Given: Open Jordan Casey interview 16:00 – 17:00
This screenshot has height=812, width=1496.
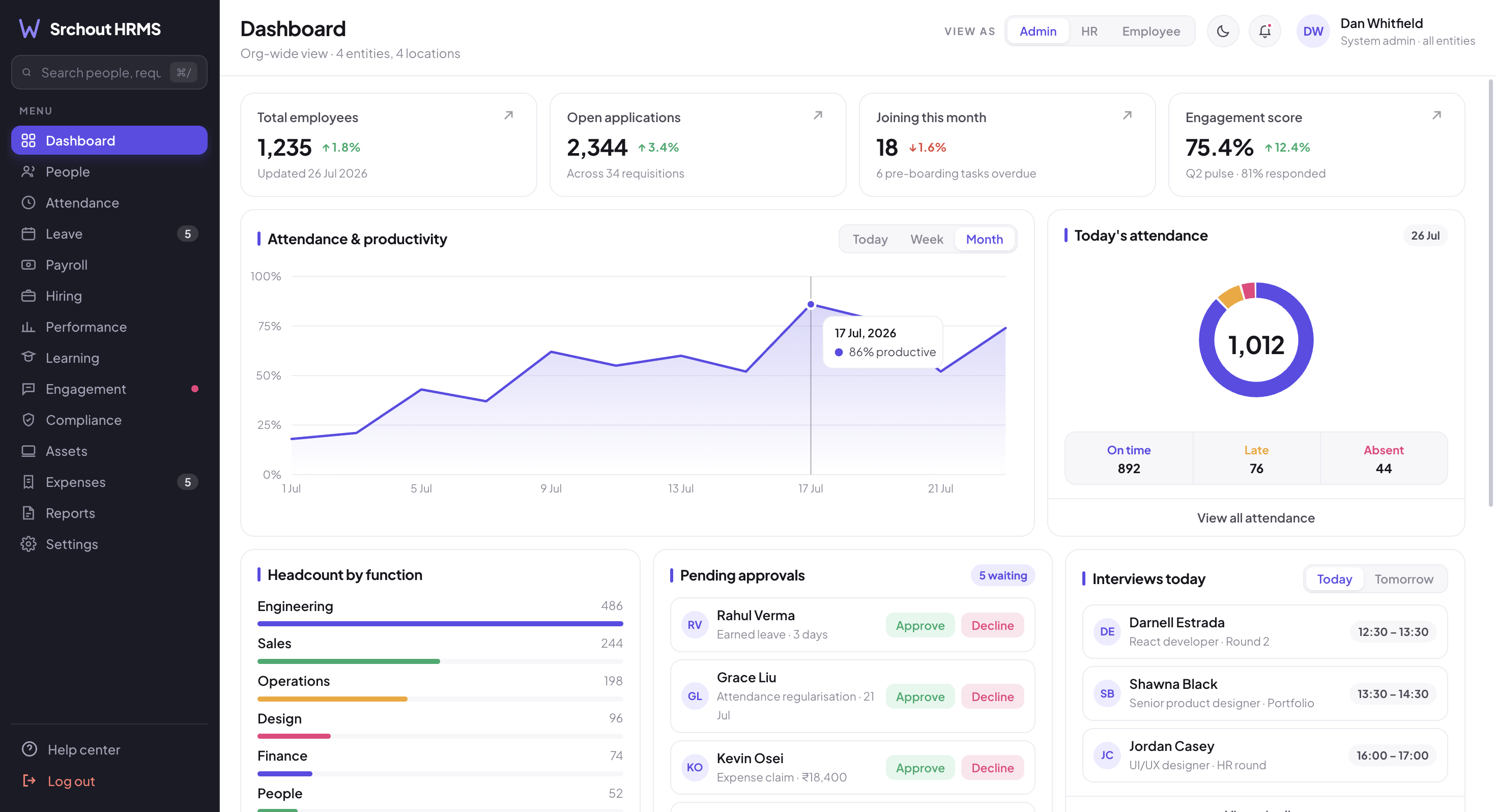Looking at the screenshot, I should point(1265,755).
